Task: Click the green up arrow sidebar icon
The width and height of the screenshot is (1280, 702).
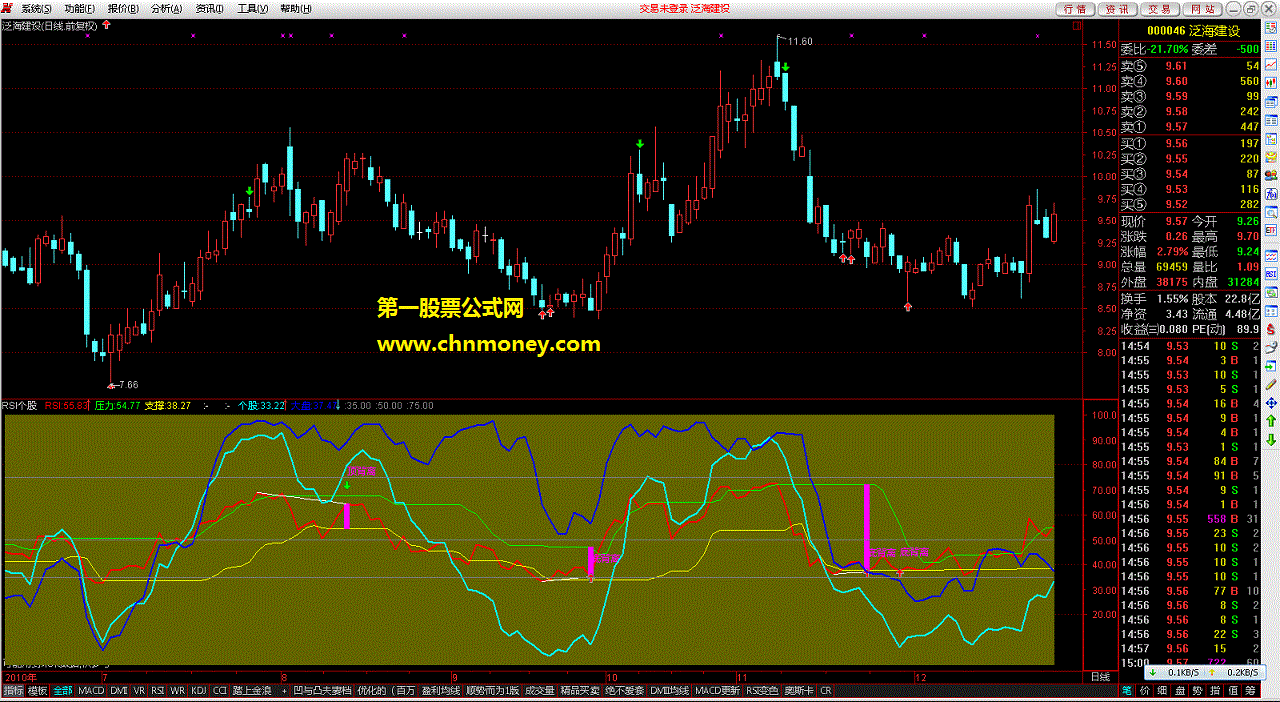Action: click(x=1270, y=421)
